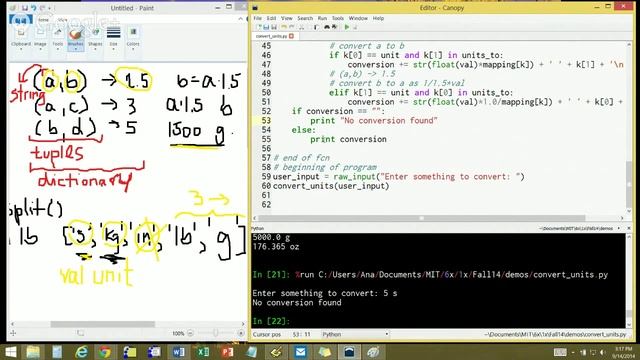This screenshot has height=360, width=640.
Task: Open PowerPoint from the taskbar
Action: [x=227, y=351]
